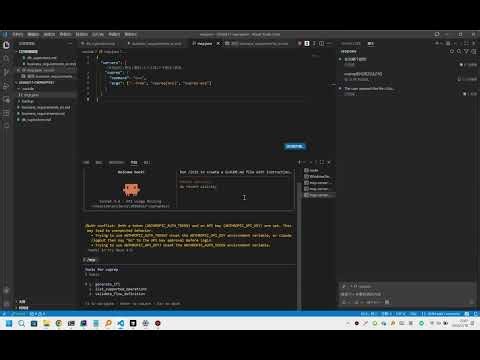Open Explorer panel more actions ellipsis
Viewport: 480px width, 360px height.
(70, 44)
